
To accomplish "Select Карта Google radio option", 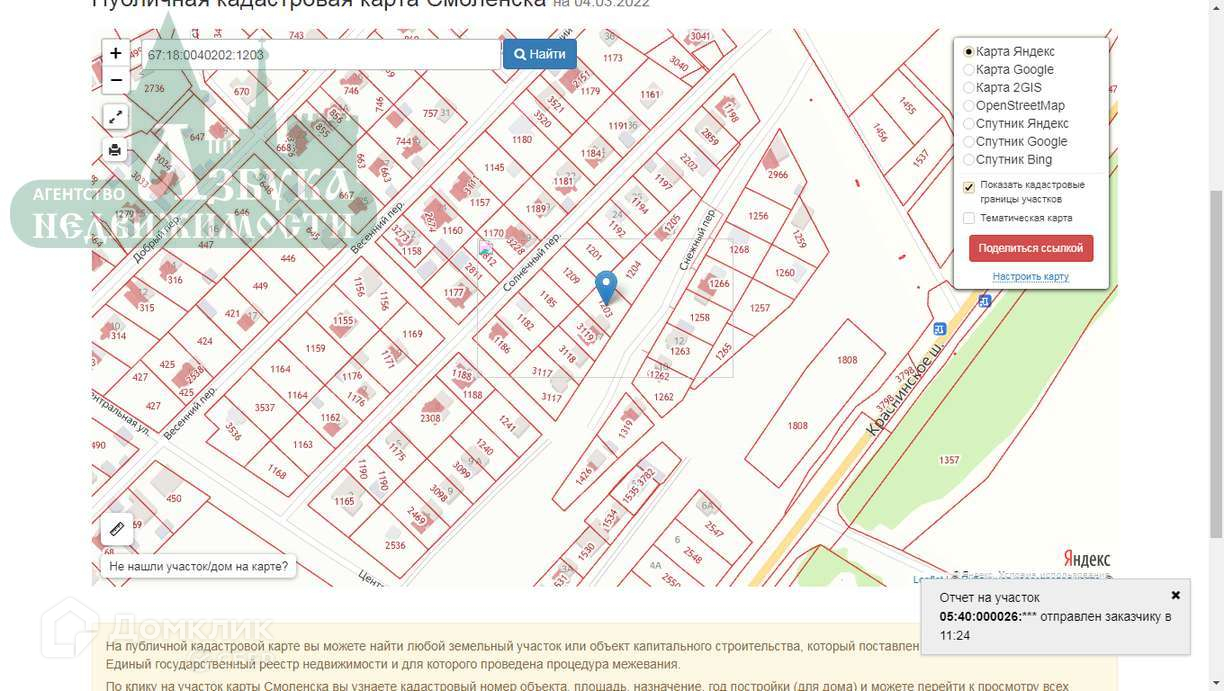I will click(x=1008, y=70).
